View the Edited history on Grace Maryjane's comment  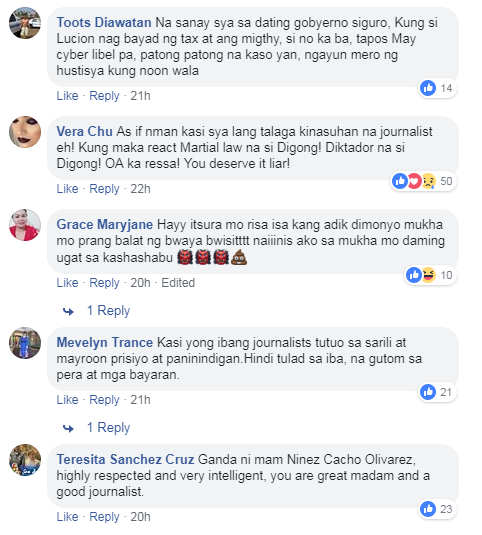point(178,283)
